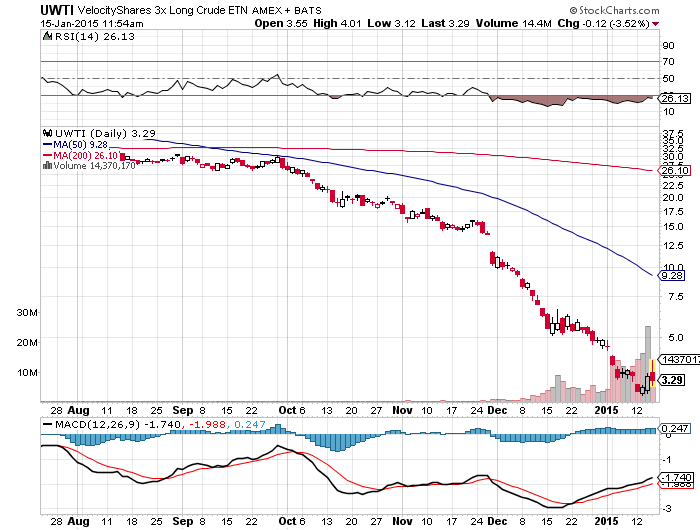Click the RSI(14) 26.13 legend text
The image size is (700, 530).
[94, 37]
